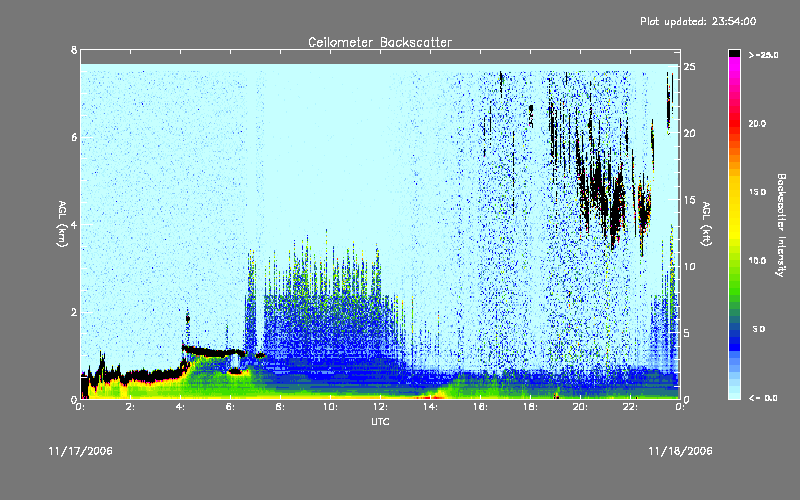Click the 4 km tick label on left axis

pyautogui.click(x=74, y=224)
